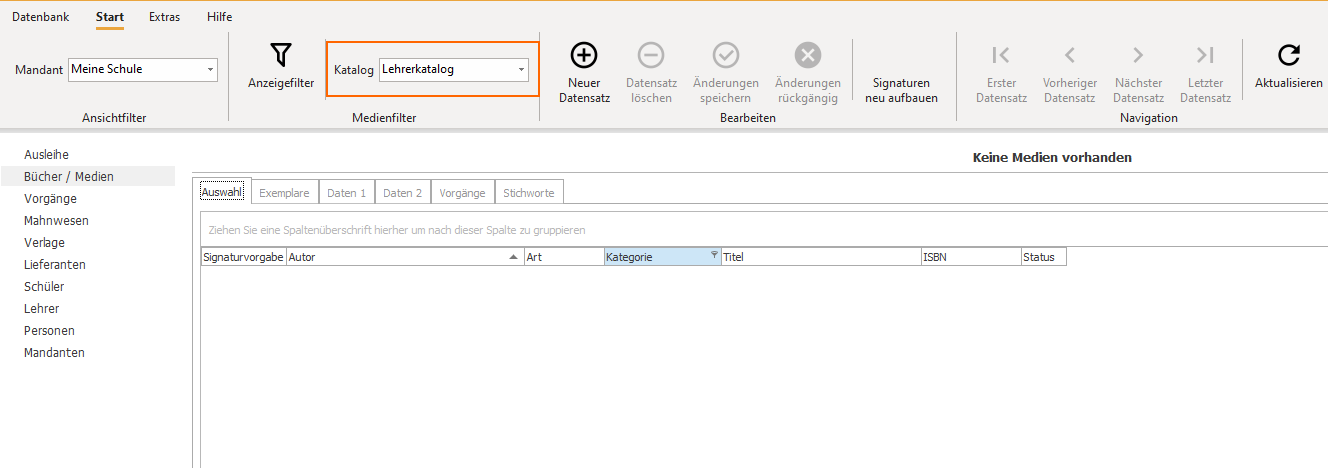Open Vorgänge in the sidebar
This screenshot has width=1328, height=468.
(x=50, y=199)
